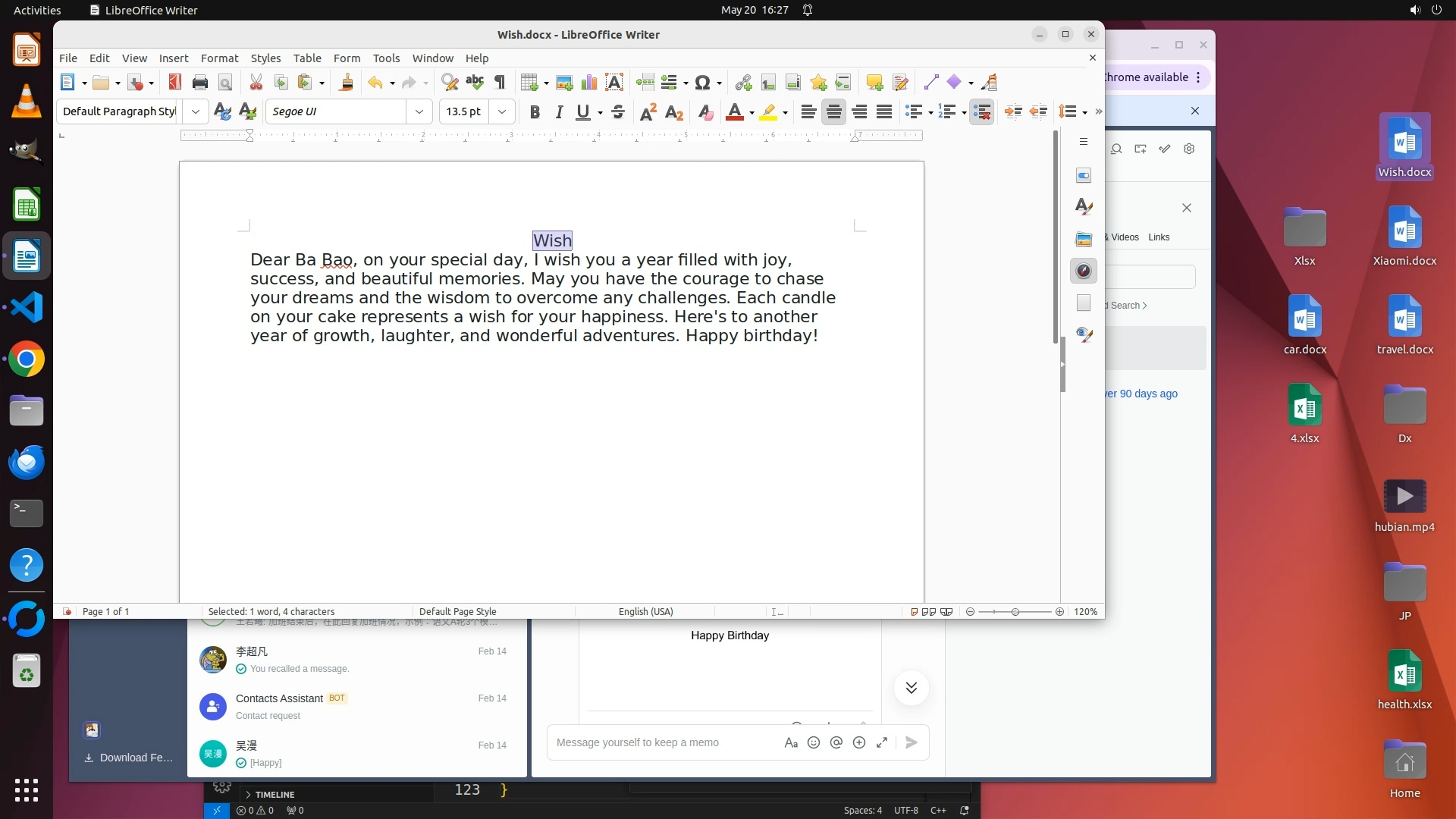1456x819 pixels.
Task: Click Insert Comment icon
Action: (x=874, y=82)
